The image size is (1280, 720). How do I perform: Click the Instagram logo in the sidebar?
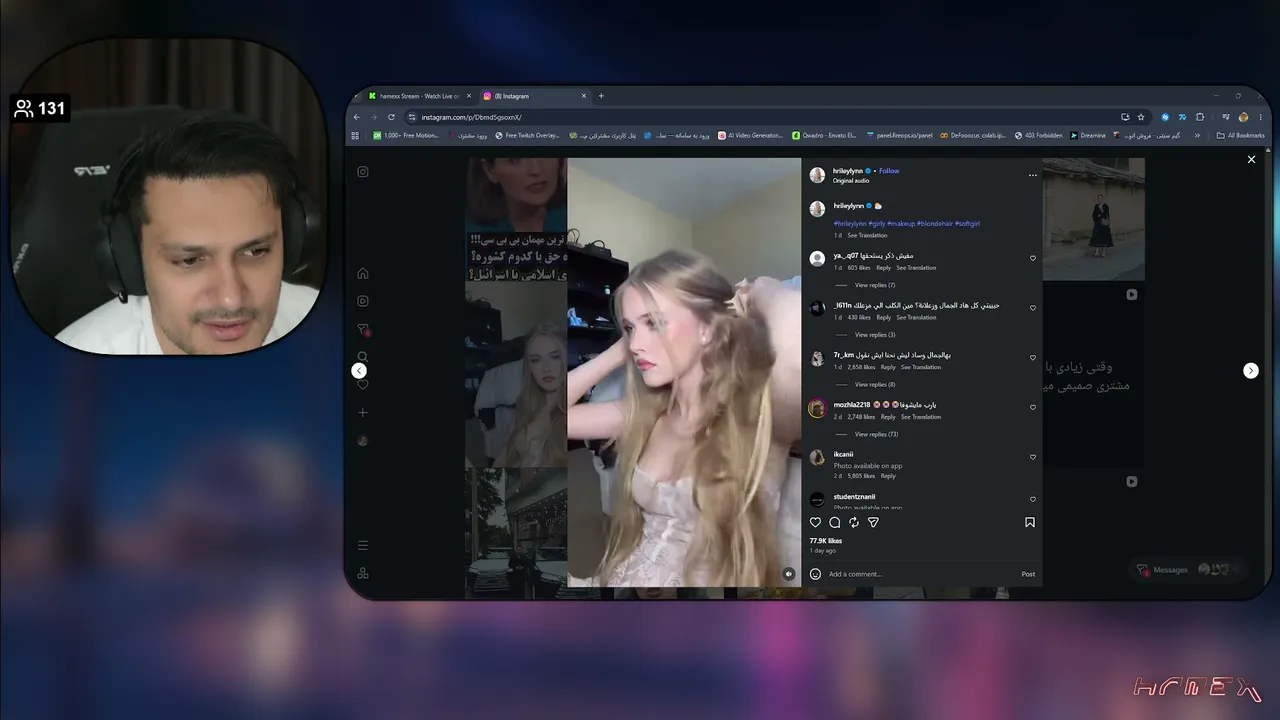363,171
